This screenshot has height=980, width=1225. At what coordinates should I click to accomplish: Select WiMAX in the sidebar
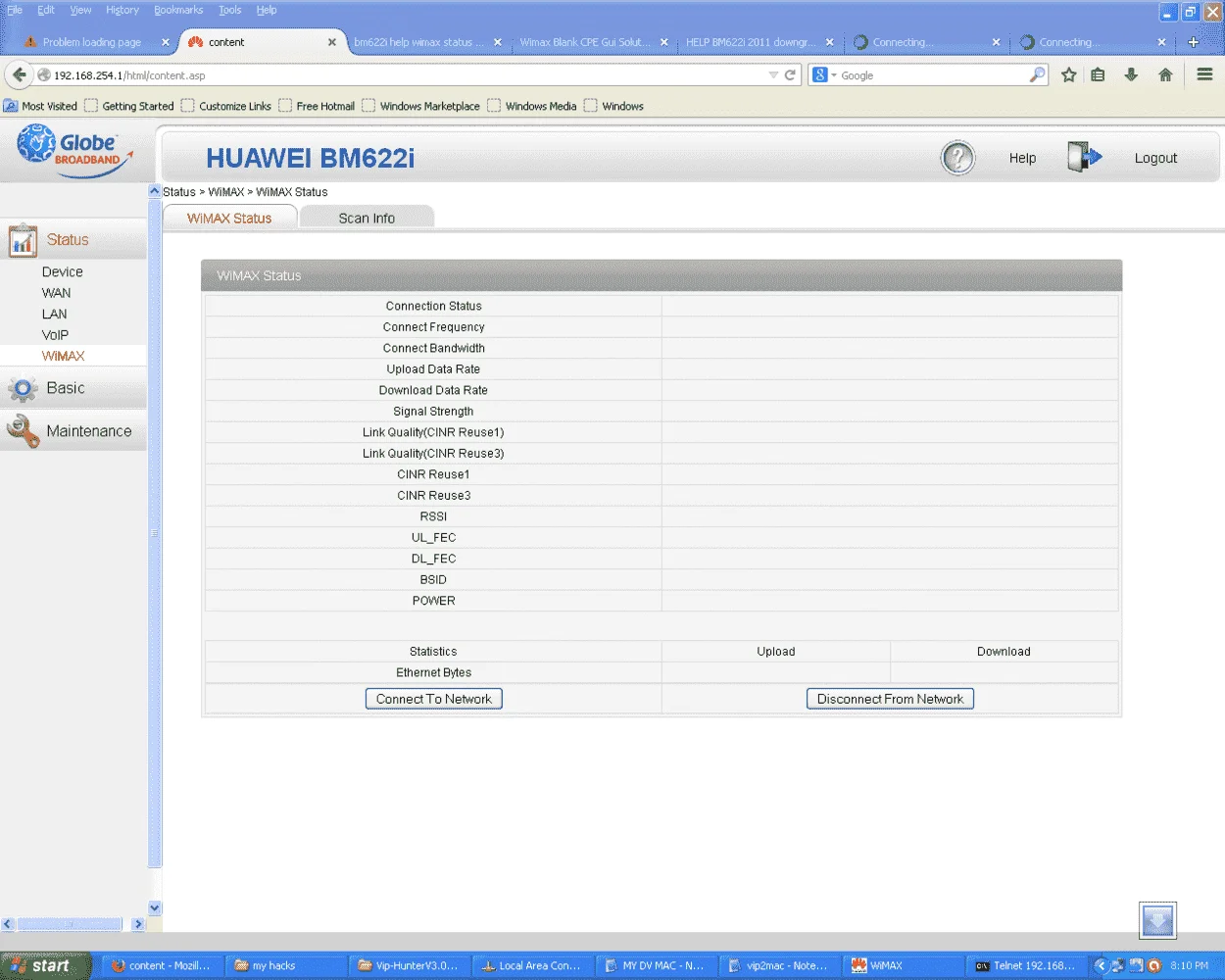[63, 356]
